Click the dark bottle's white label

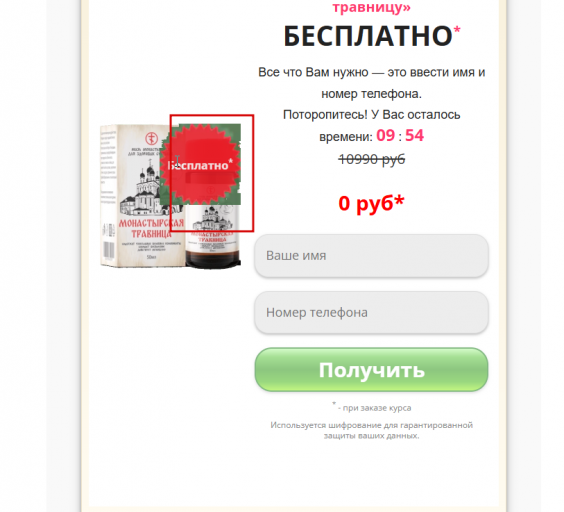(x=212, y=228)
